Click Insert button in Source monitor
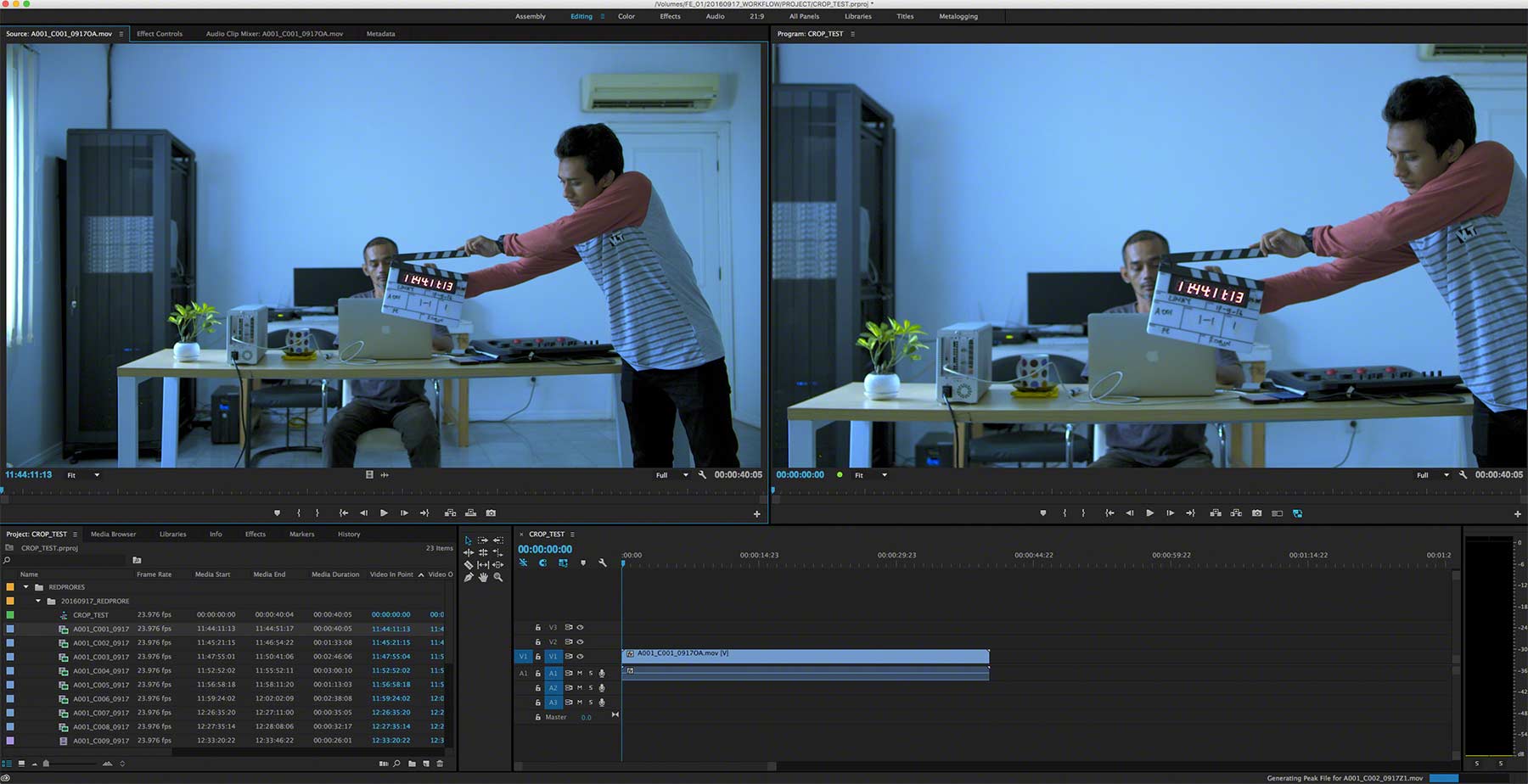This screenshot has height=784, width=1528. pos(450,513)
